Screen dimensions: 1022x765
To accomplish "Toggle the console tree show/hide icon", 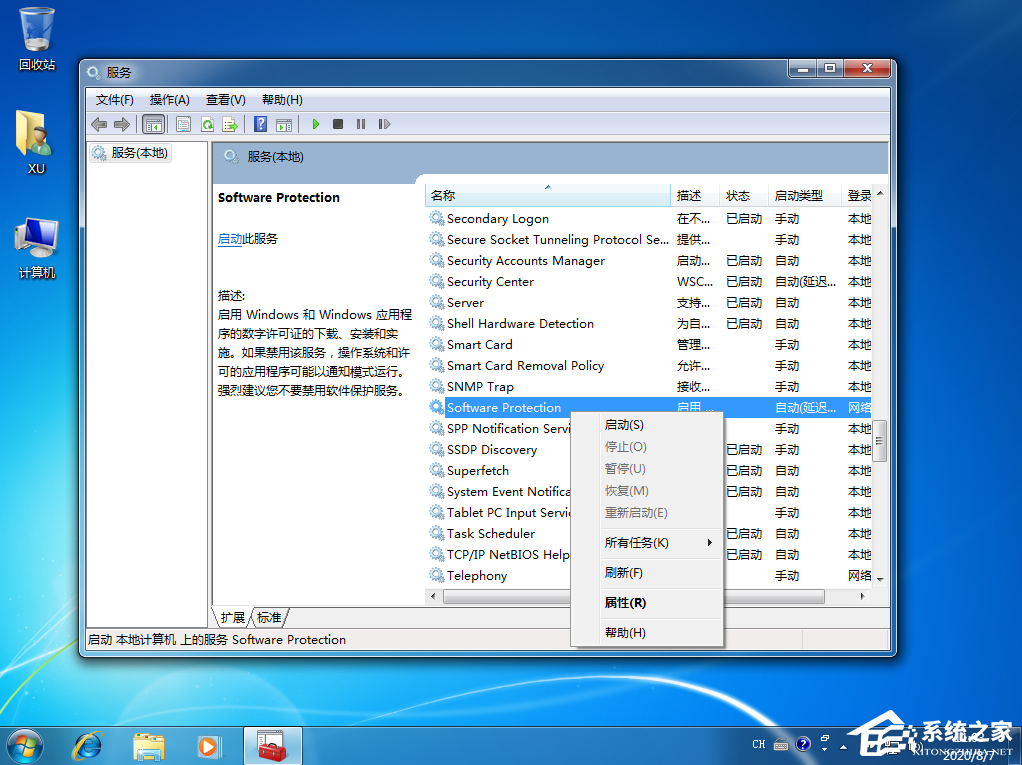I will [154, 124].
